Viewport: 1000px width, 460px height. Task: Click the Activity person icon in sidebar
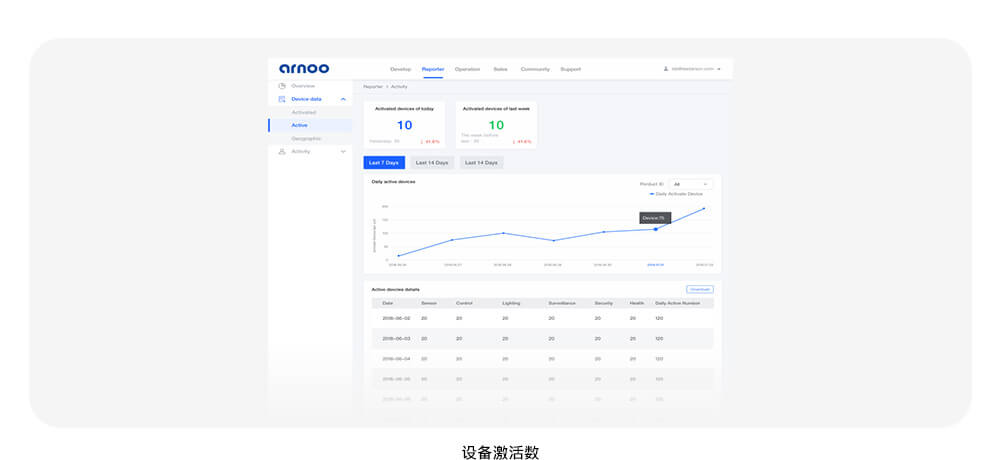282,152
